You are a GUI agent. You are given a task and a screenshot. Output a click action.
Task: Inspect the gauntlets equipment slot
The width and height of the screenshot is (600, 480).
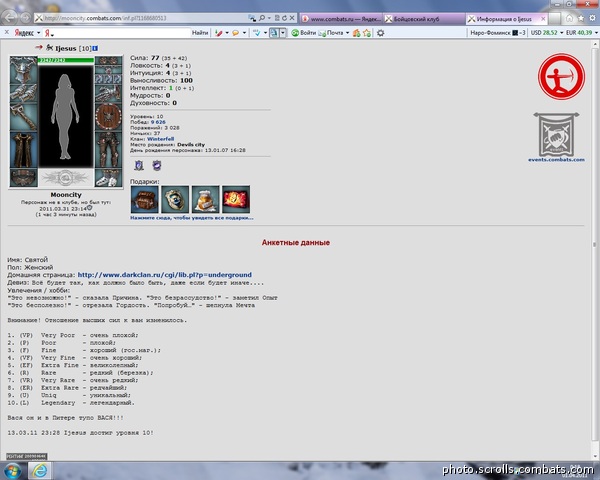(x=23, y=93)
